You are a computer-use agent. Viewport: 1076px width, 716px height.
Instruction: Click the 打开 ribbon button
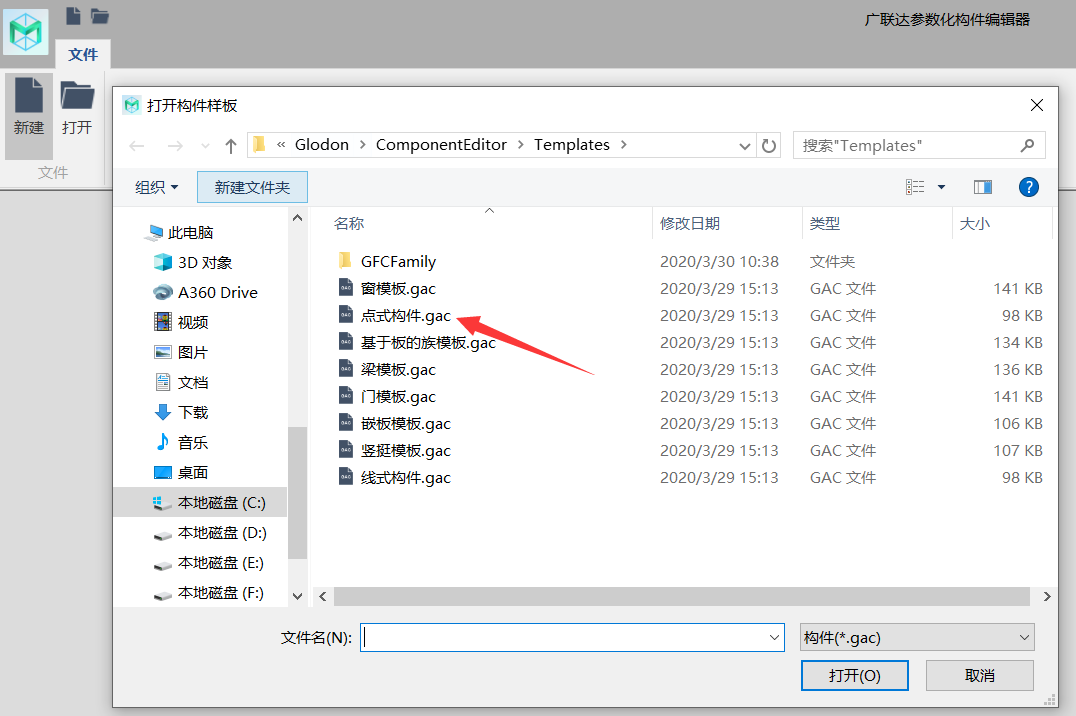(77, 107)
